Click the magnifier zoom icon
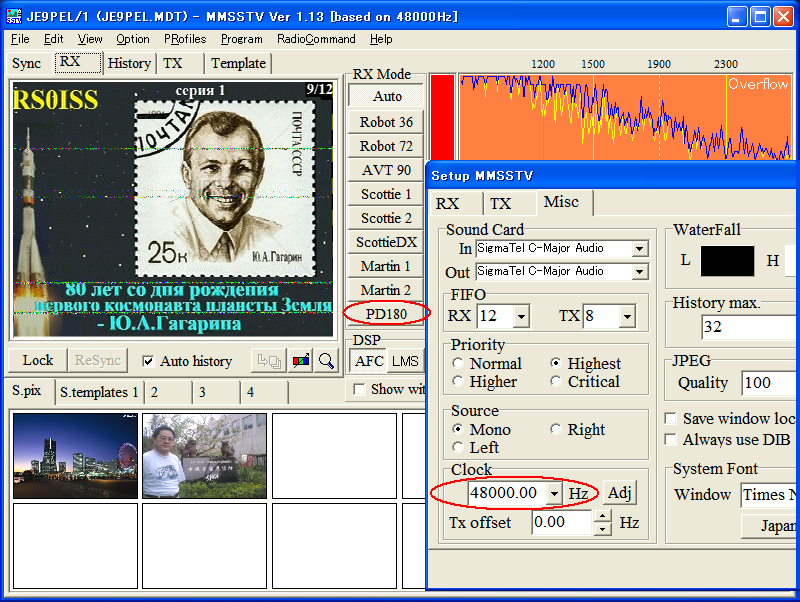Viewport: 800px width, 602px height. tap(326, 361)
